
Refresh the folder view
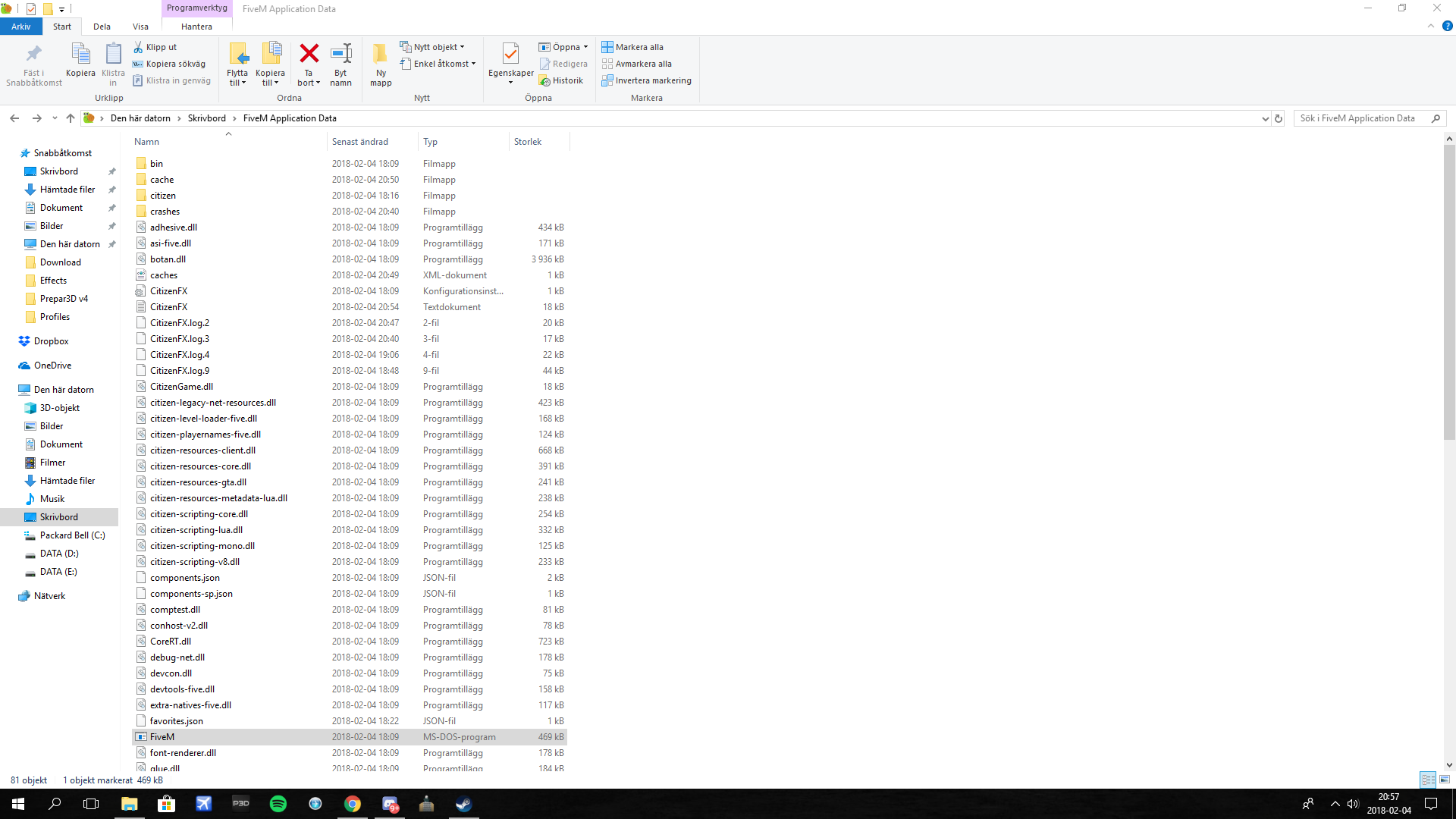click(x=1279, y=118)
